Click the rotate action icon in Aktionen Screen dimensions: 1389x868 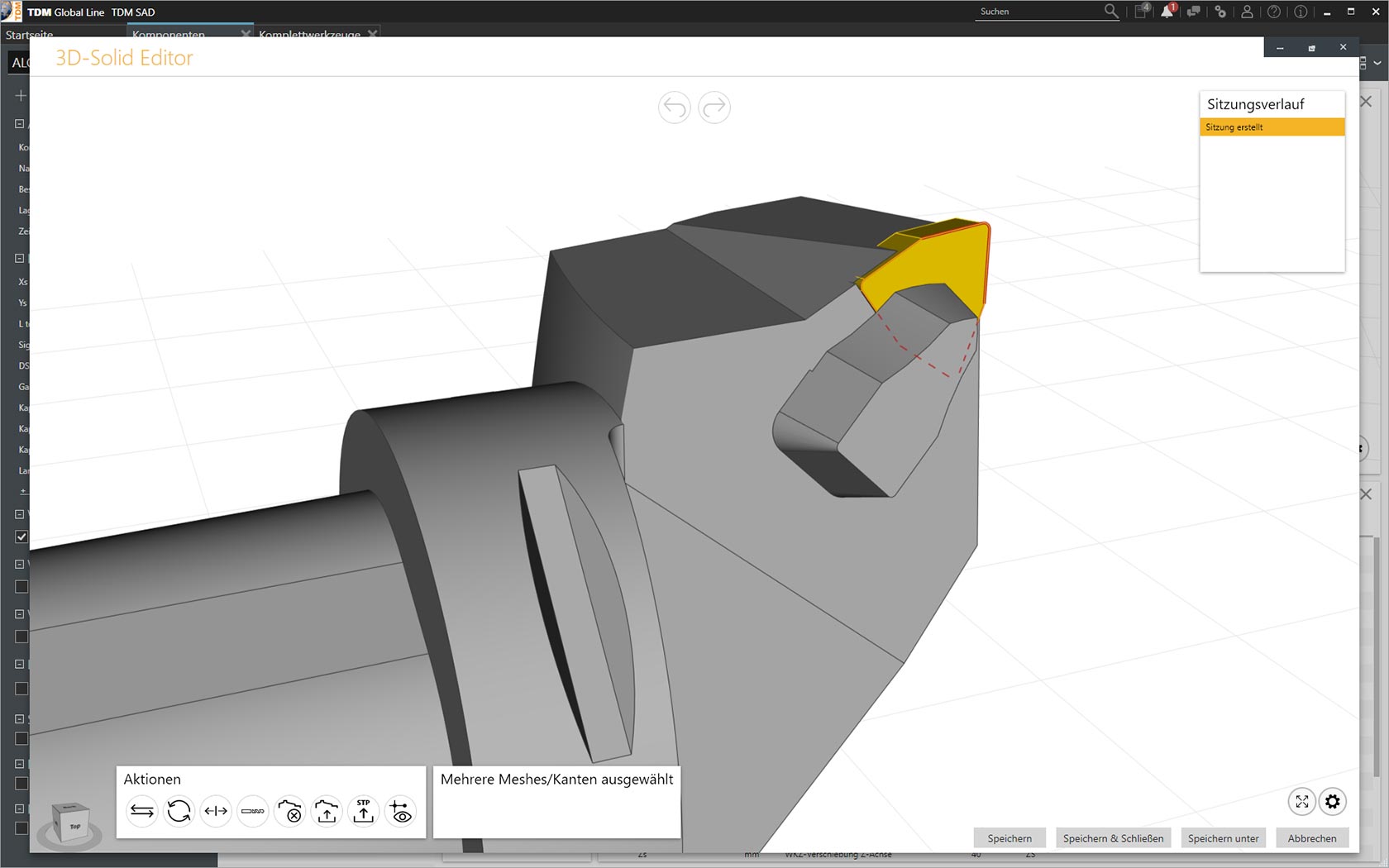[x=179, y=812]
